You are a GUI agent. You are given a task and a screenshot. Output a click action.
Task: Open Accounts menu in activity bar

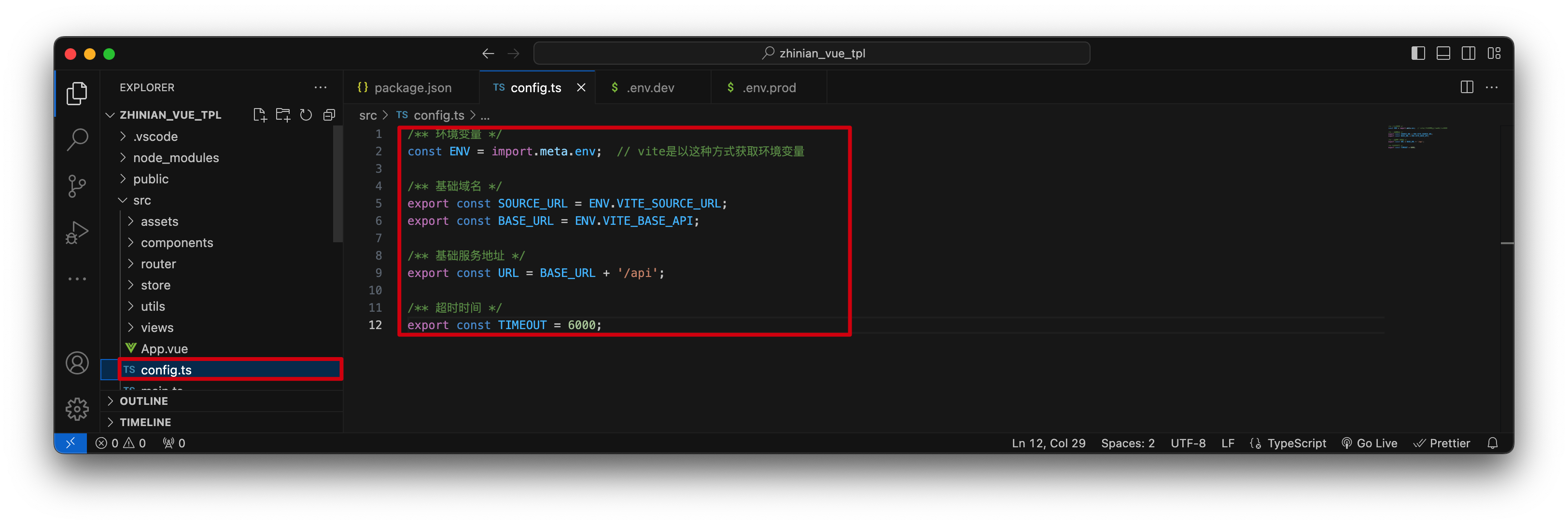77,363
